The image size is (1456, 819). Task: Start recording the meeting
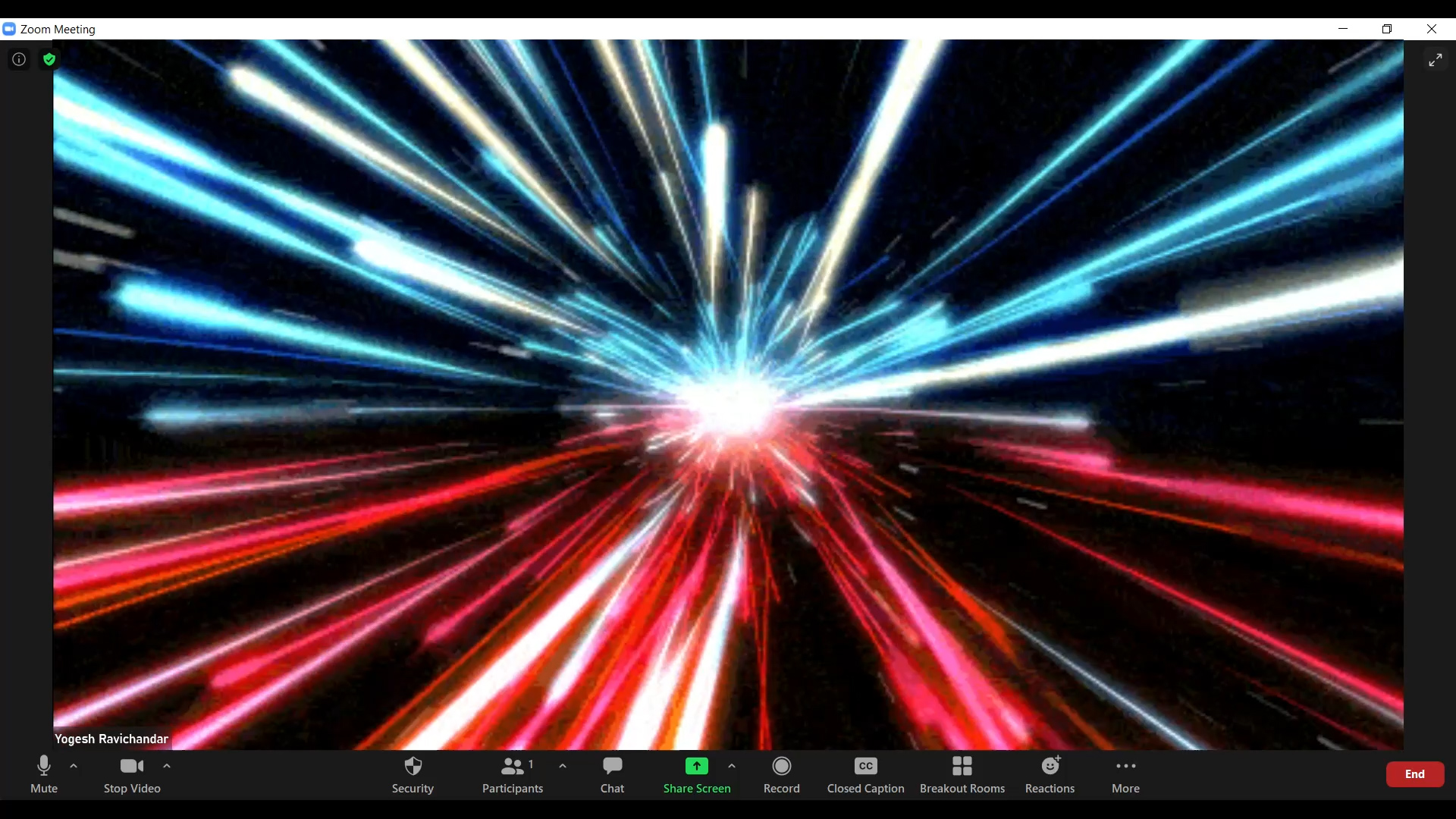tap(781, 774)
